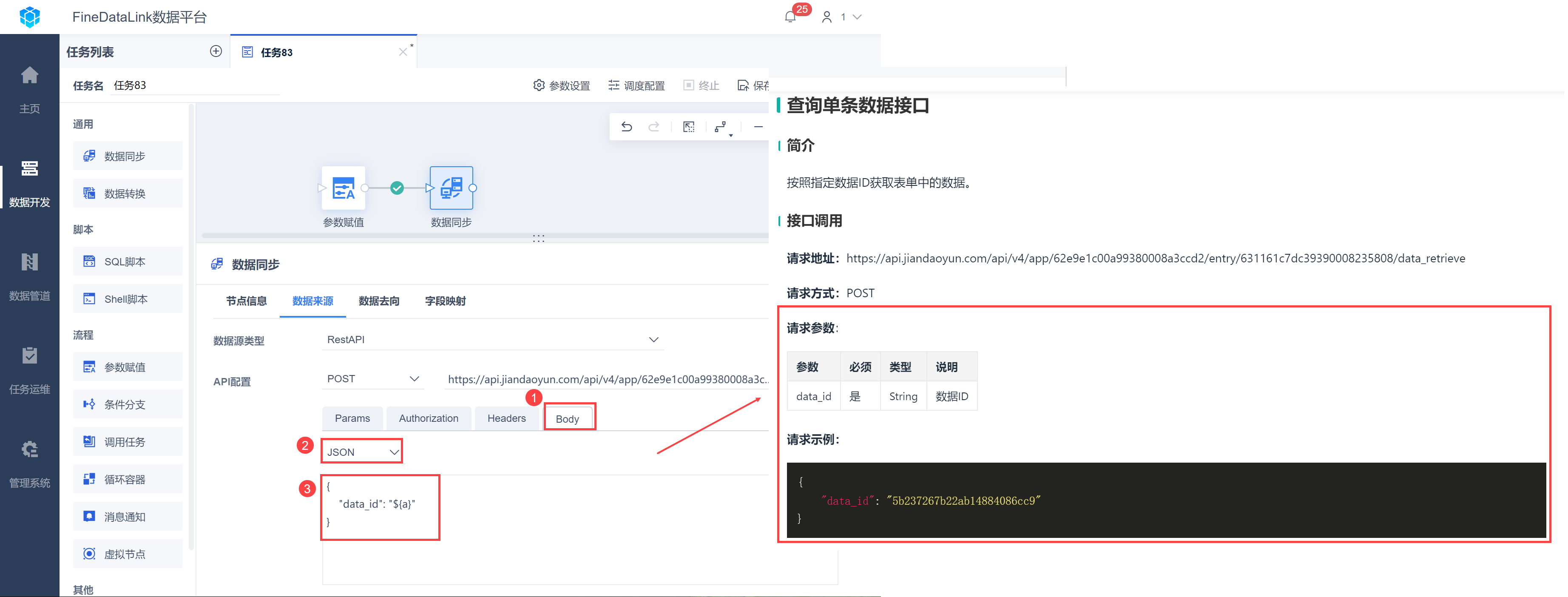The width and height of the screenshot is (1568, 597).
Task: Add new task with plus icon
Action: 216,52
